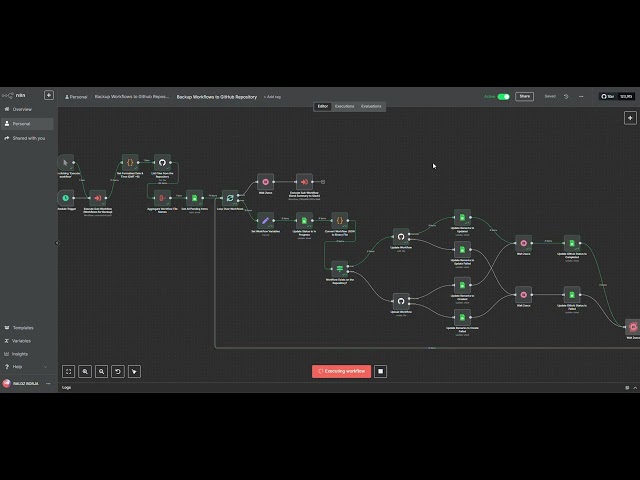Open the Execute Sub-Workflow (Workflows for Backup) node
Screen dimensions: 640x480
point(98,198)
